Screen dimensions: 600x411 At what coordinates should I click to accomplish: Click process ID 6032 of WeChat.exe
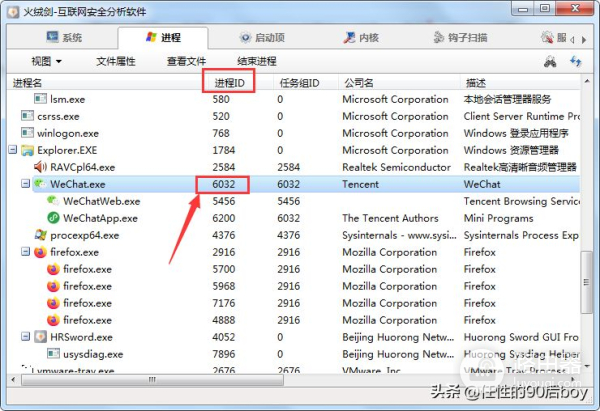[x=223, y=184]
